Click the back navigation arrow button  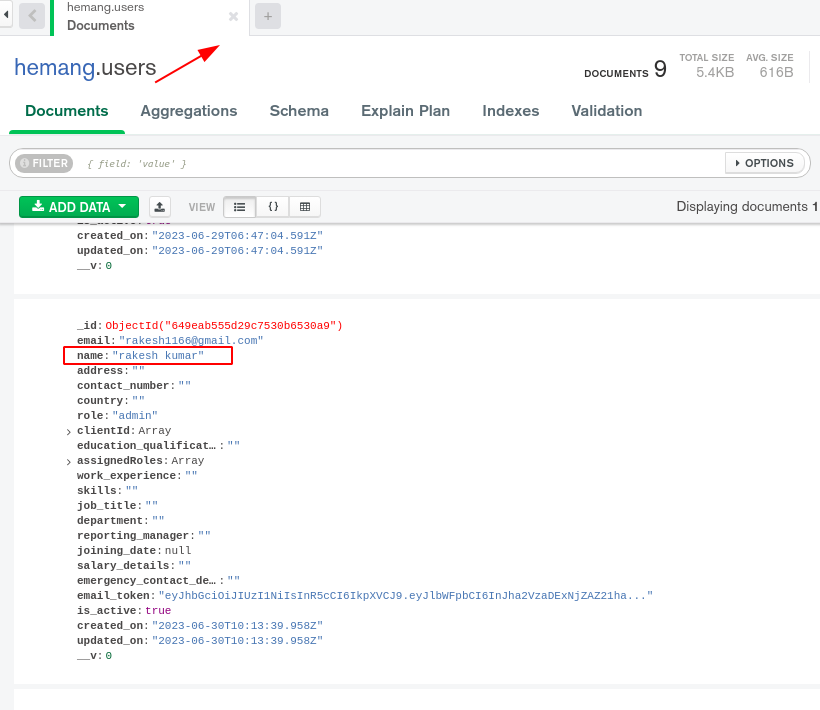pos(32,16)
